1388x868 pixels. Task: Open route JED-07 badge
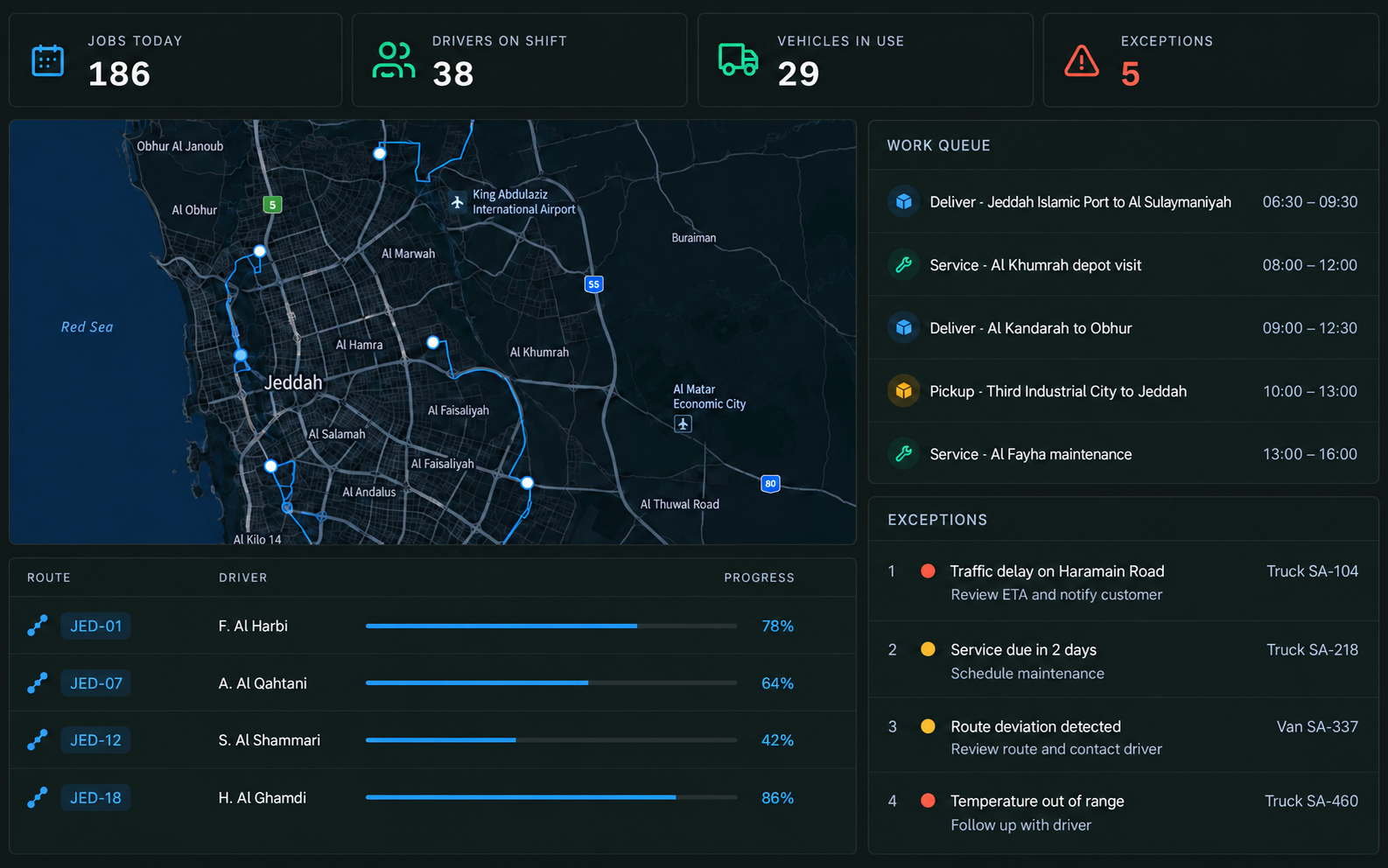[x=95, y=683]
